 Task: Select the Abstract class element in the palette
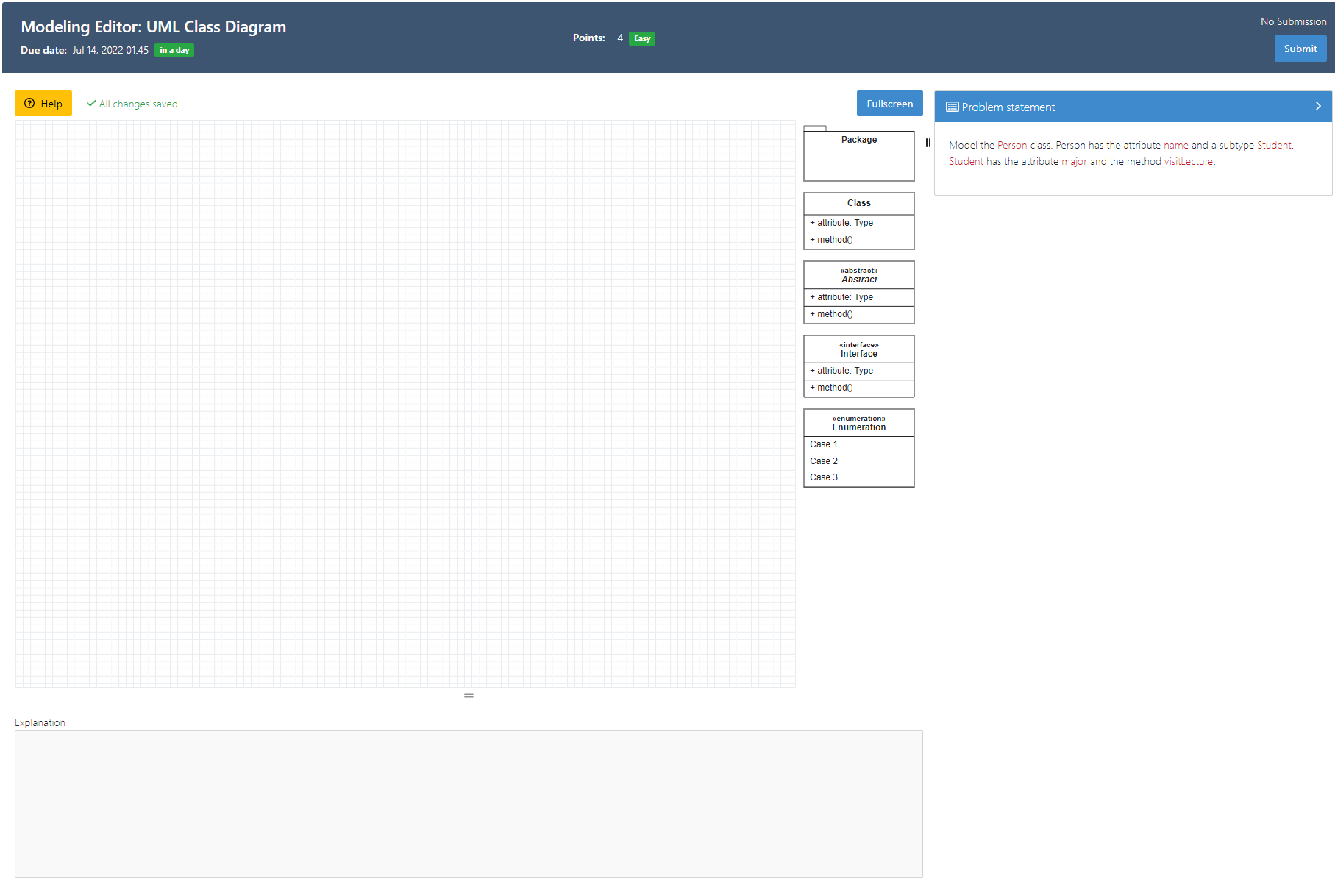coord(858,292)
